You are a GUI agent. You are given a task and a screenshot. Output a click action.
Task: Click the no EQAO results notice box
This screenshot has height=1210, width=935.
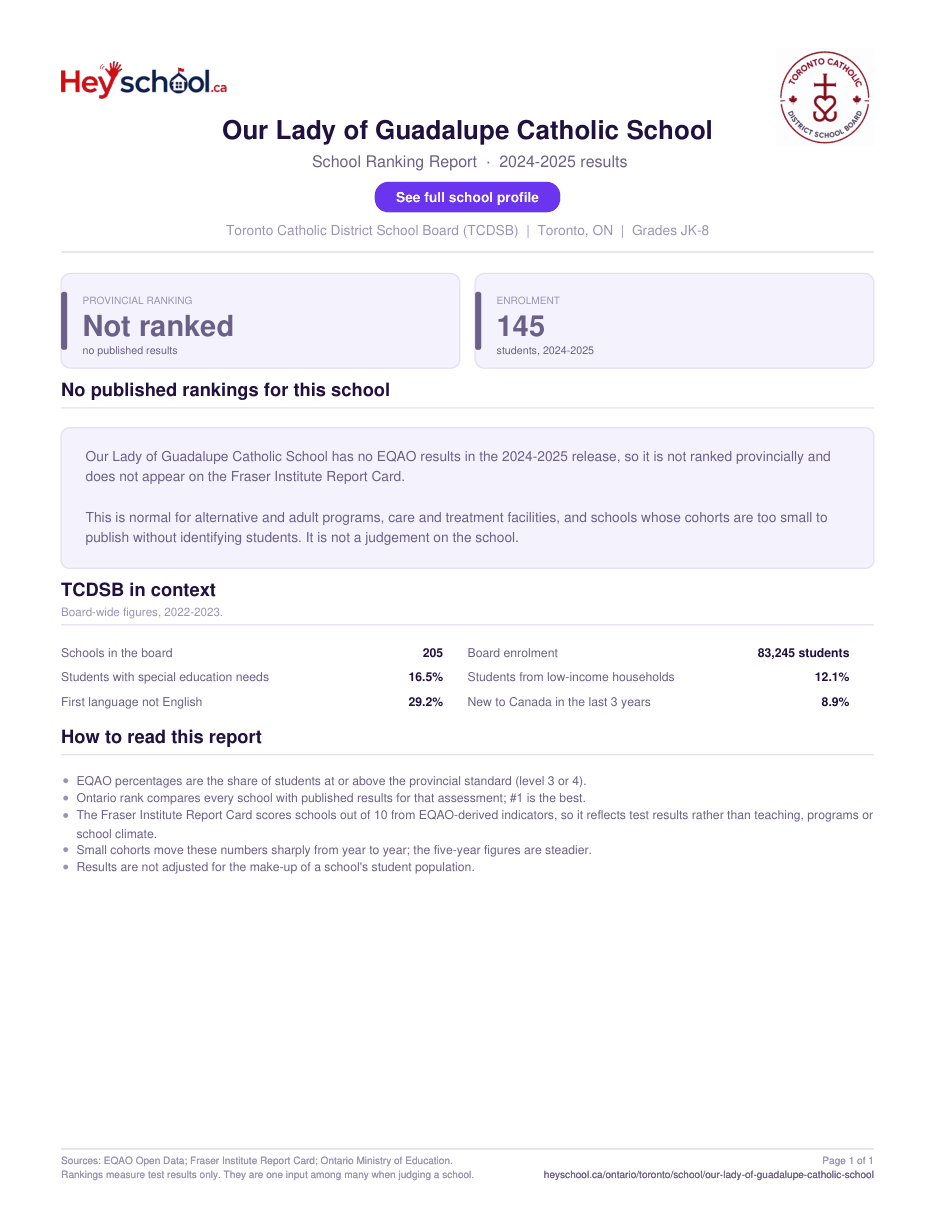tap(467, 498)
